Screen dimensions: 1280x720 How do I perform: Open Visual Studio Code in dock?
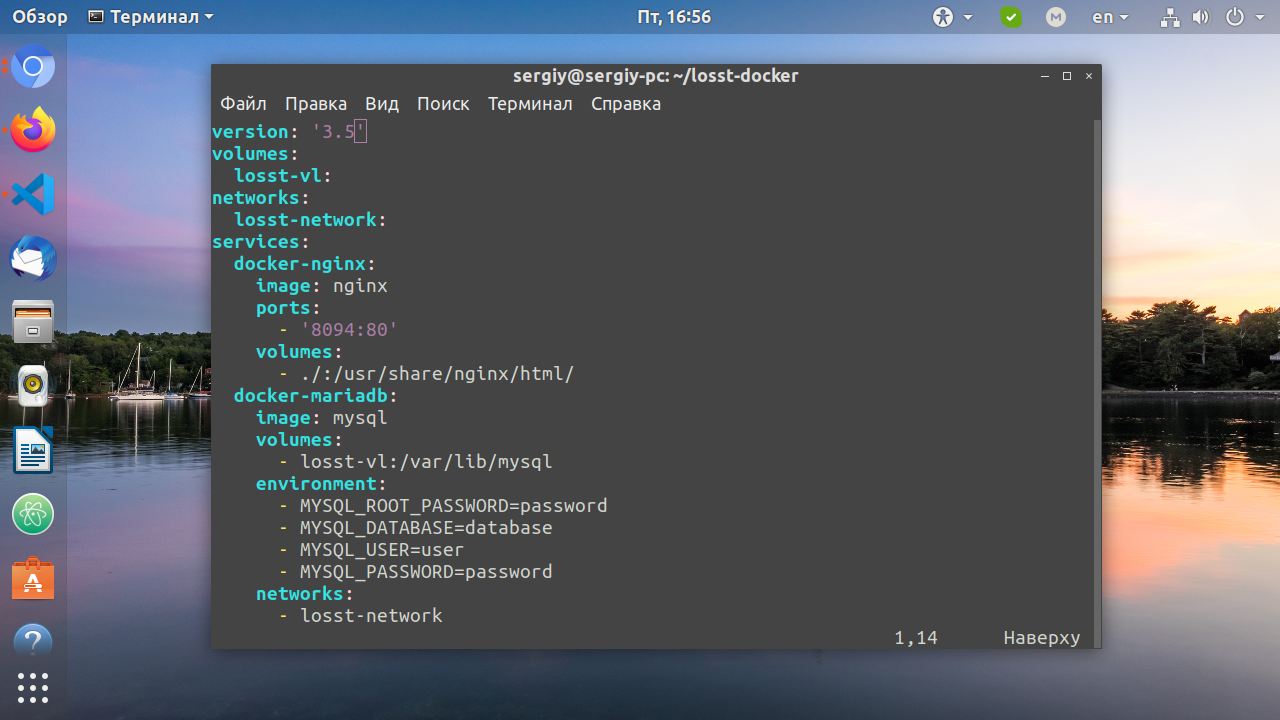(x=33, y=194)
